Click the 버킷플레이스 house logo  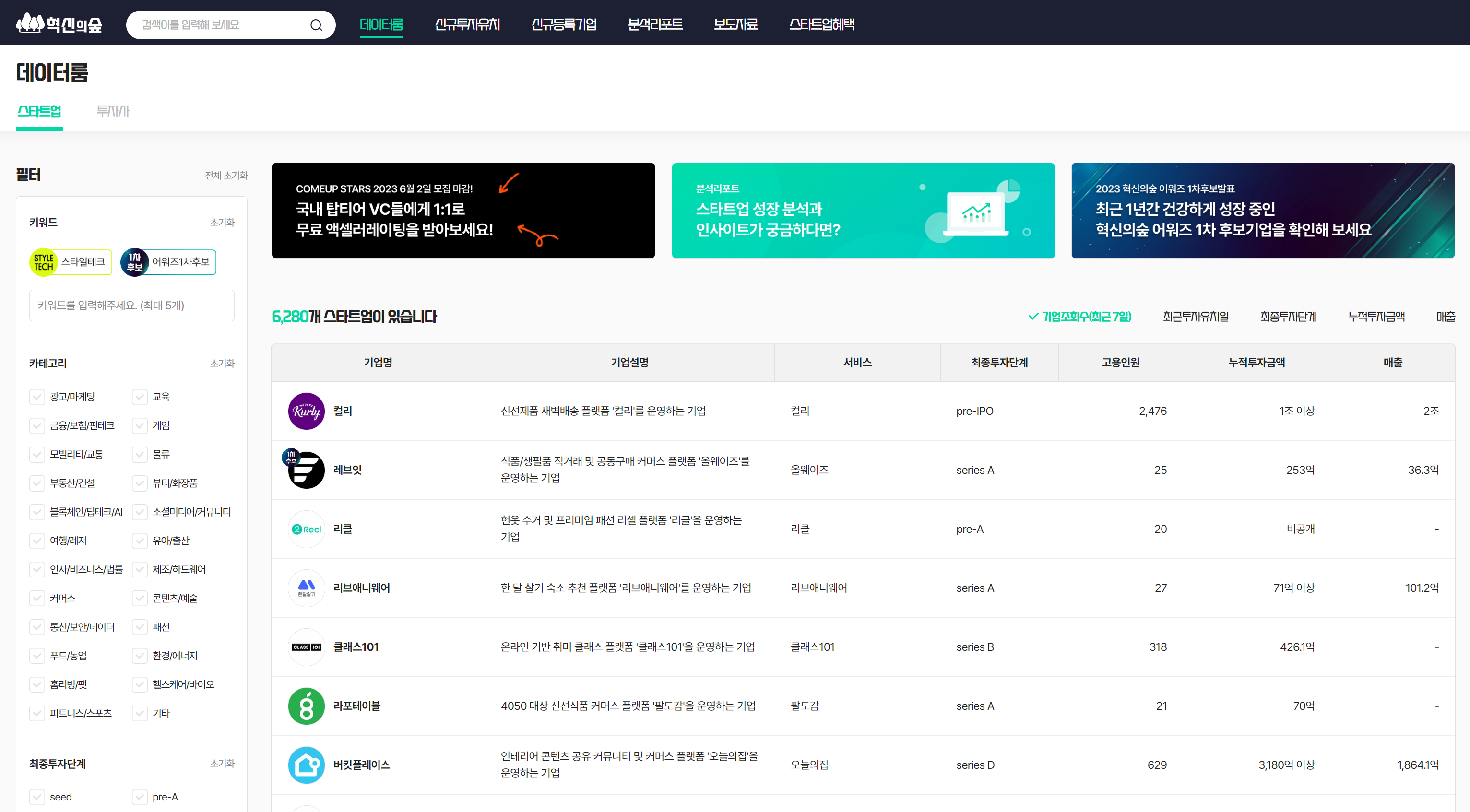[x=307, y=765]
